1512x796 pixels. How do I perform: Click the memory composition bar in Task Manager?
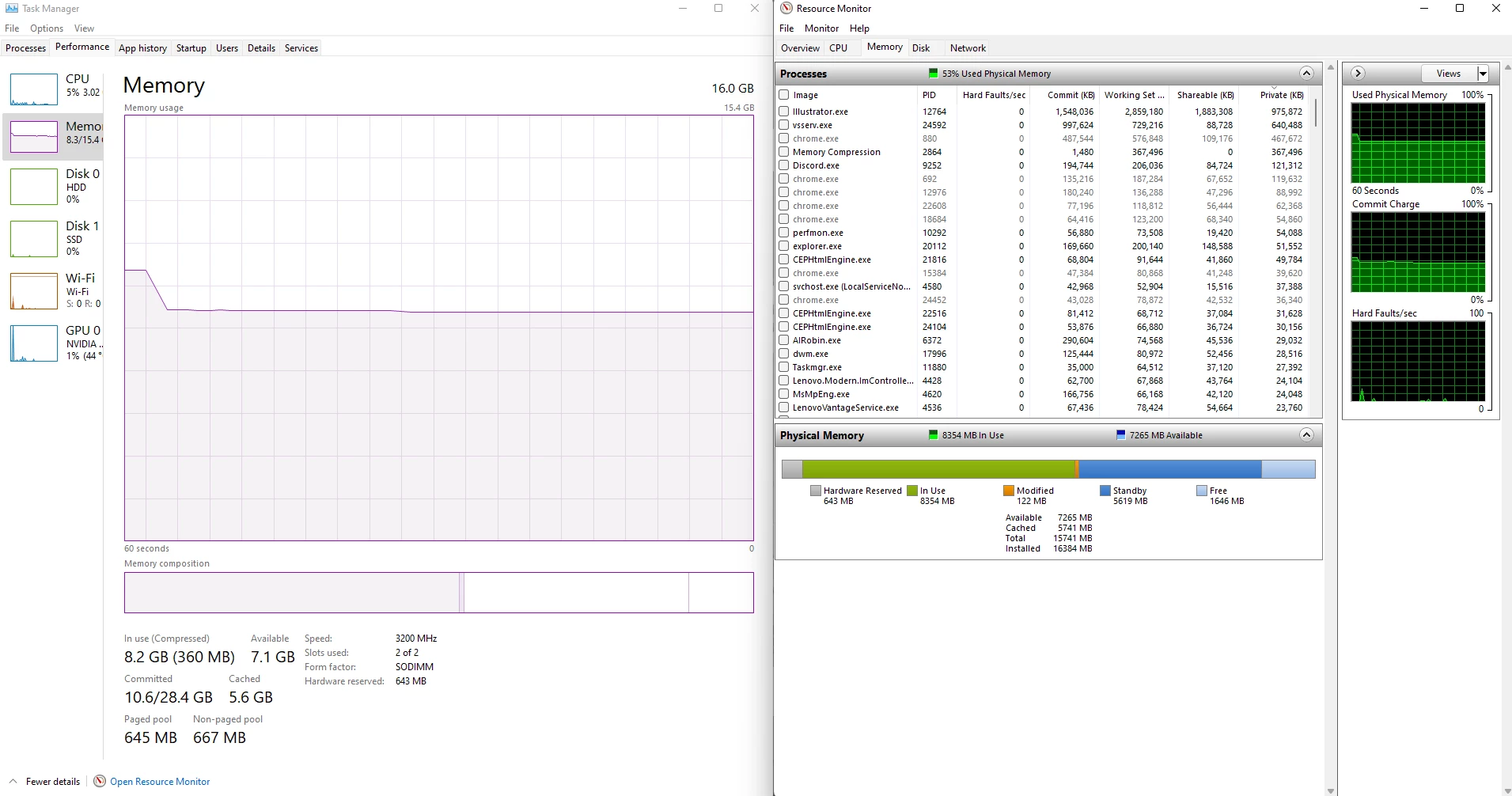[x=439, y=593]
